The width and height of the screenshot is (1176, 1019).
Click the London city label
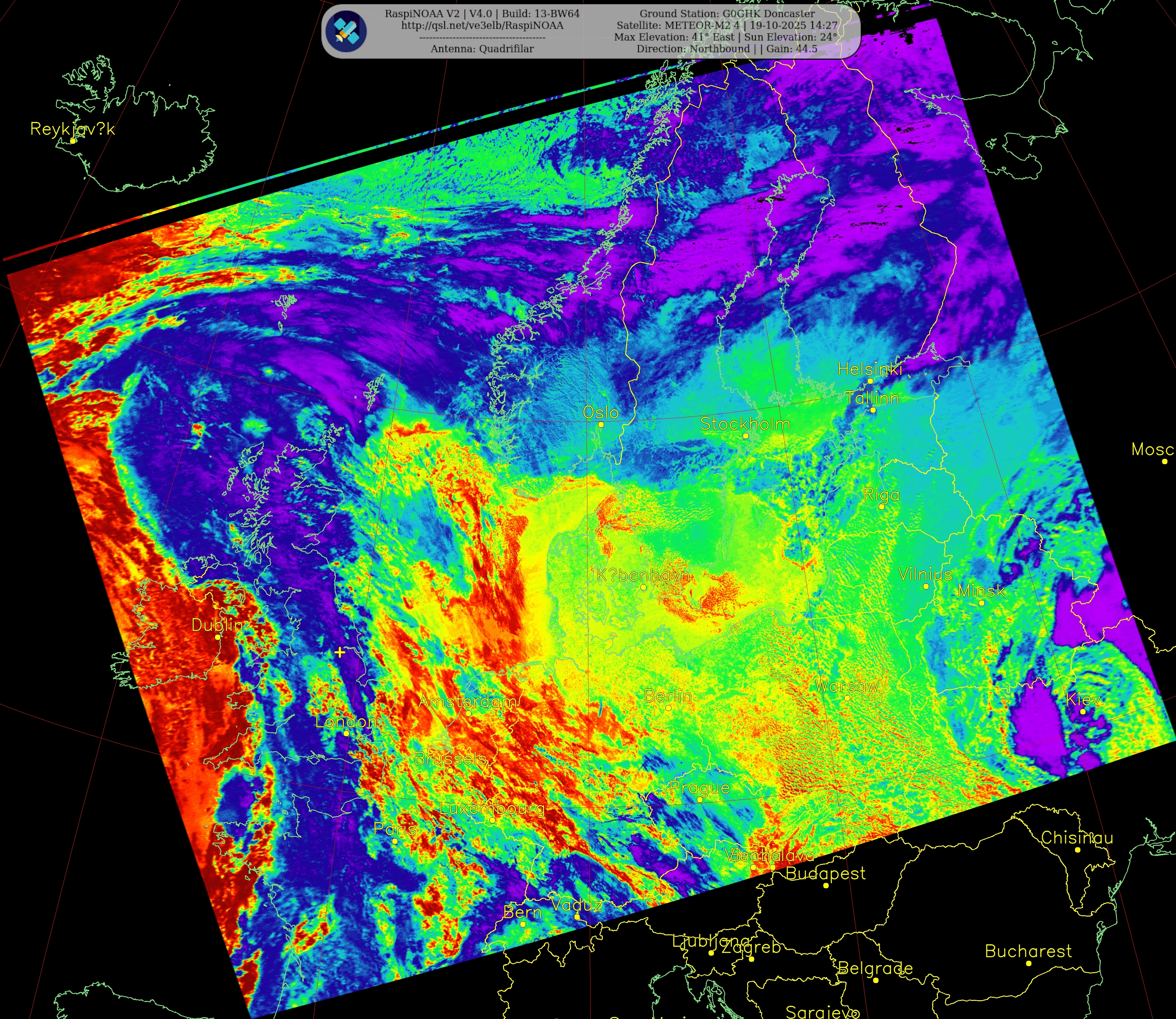click(x=346, y=722)
